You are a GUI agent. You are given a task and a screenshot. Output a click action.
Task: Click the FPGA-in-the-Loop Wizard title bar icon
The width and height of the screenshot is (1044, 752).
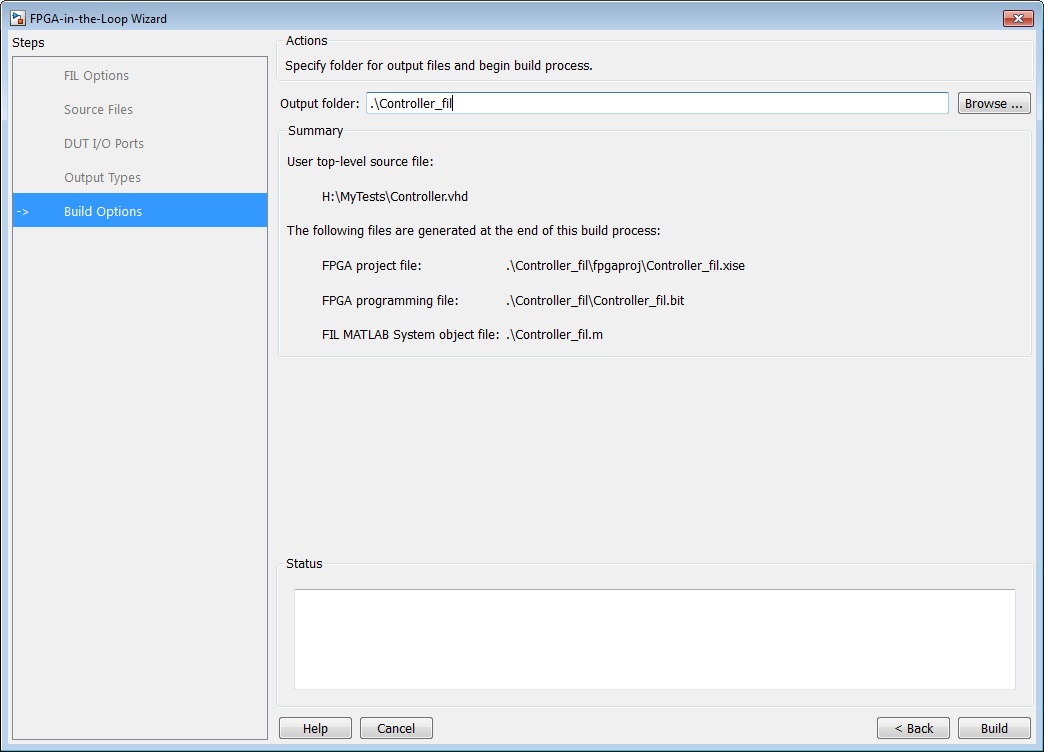[x=18, y=19]
